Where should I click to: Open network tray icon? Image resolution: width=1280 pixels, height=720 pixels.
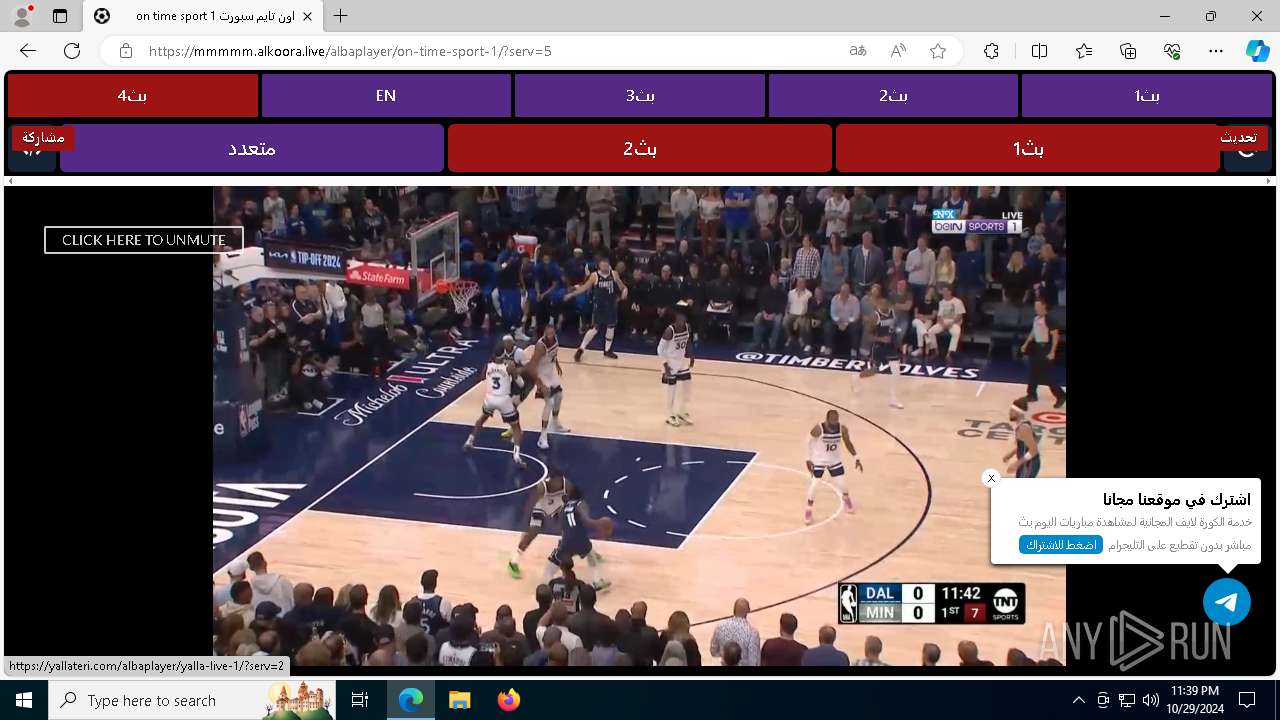[x=1126, y=700]
